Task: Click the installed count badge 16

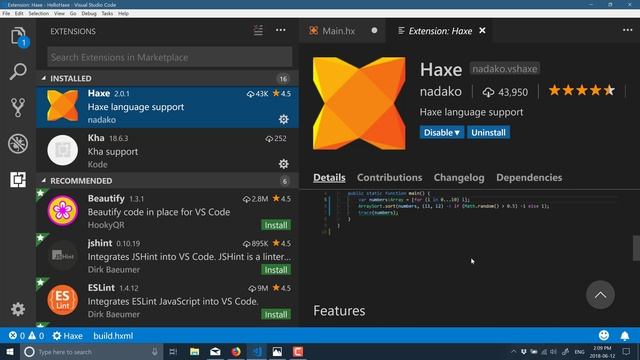Action: [x=283, y=78]
